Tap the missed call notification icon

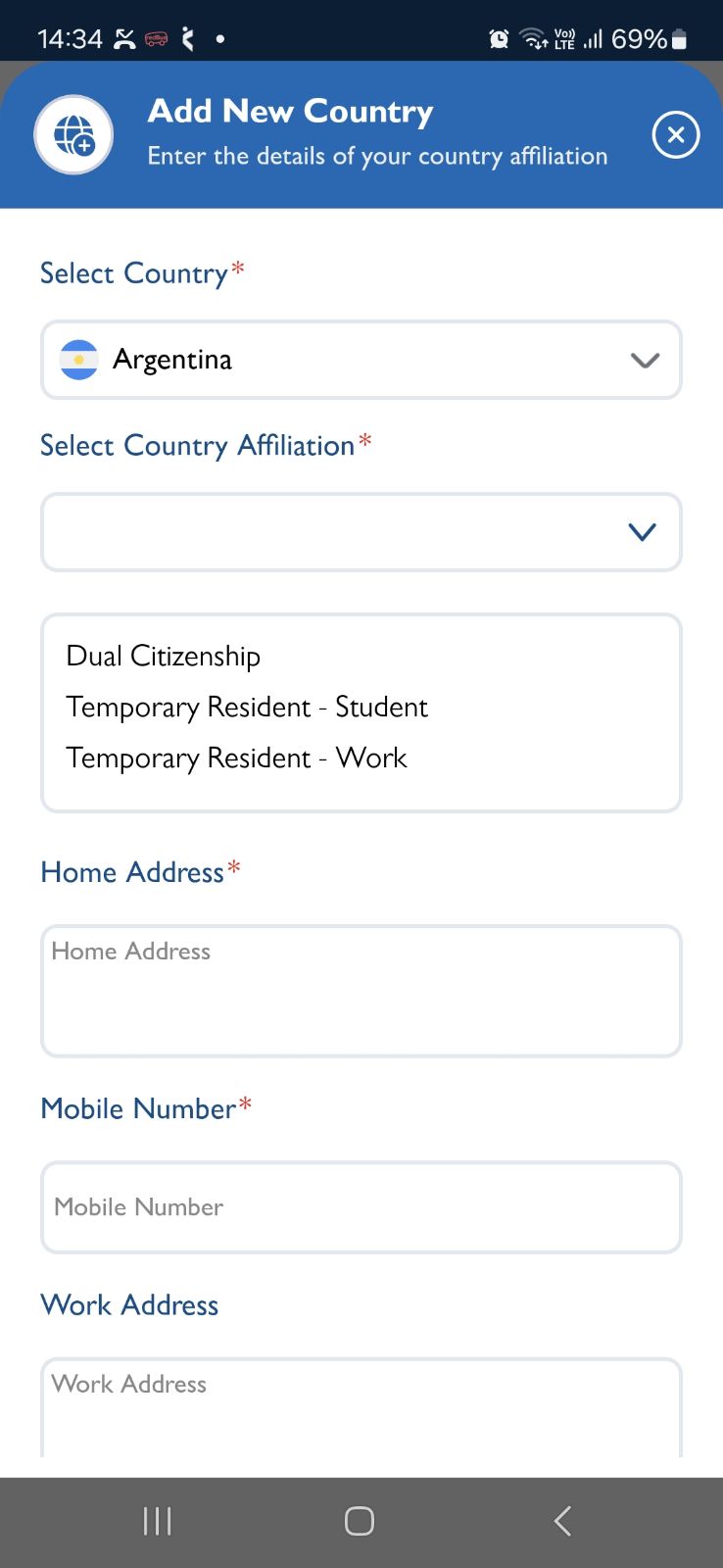(124, 39)
